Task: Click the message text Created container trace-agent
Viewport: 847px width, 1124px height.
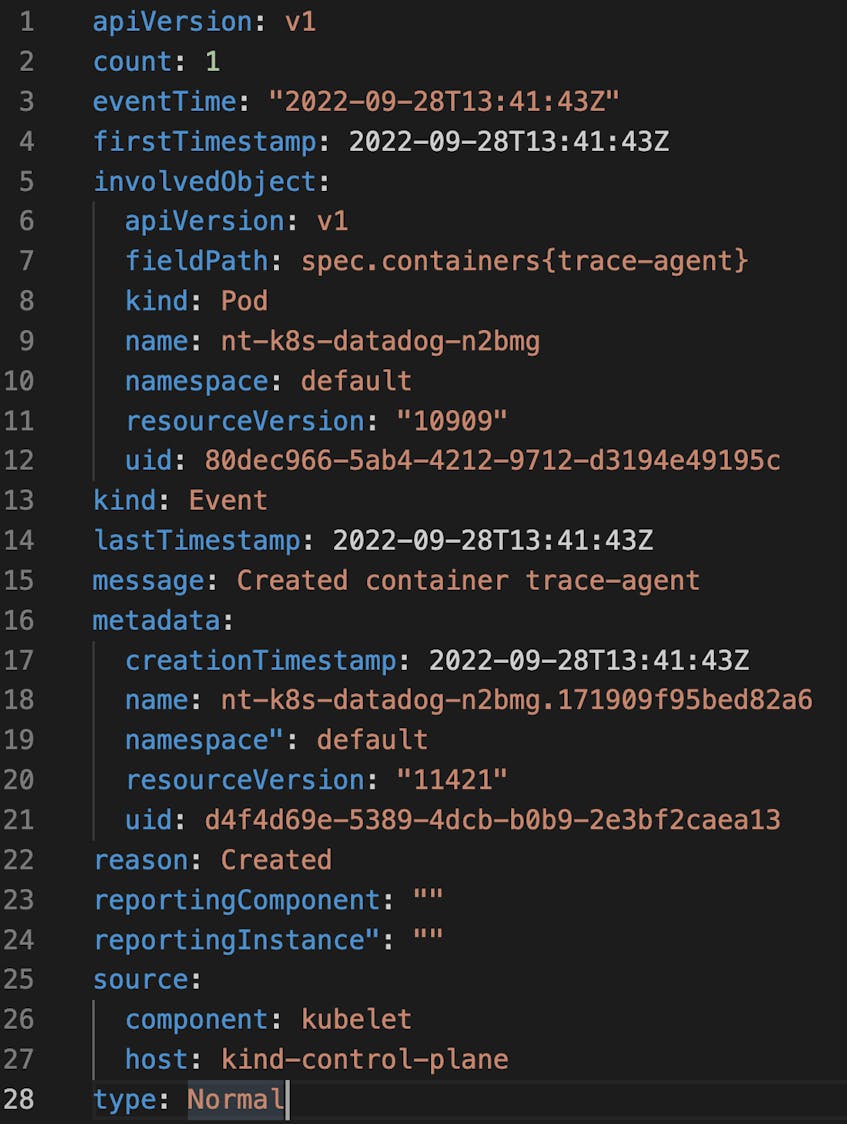Action: 468,581
